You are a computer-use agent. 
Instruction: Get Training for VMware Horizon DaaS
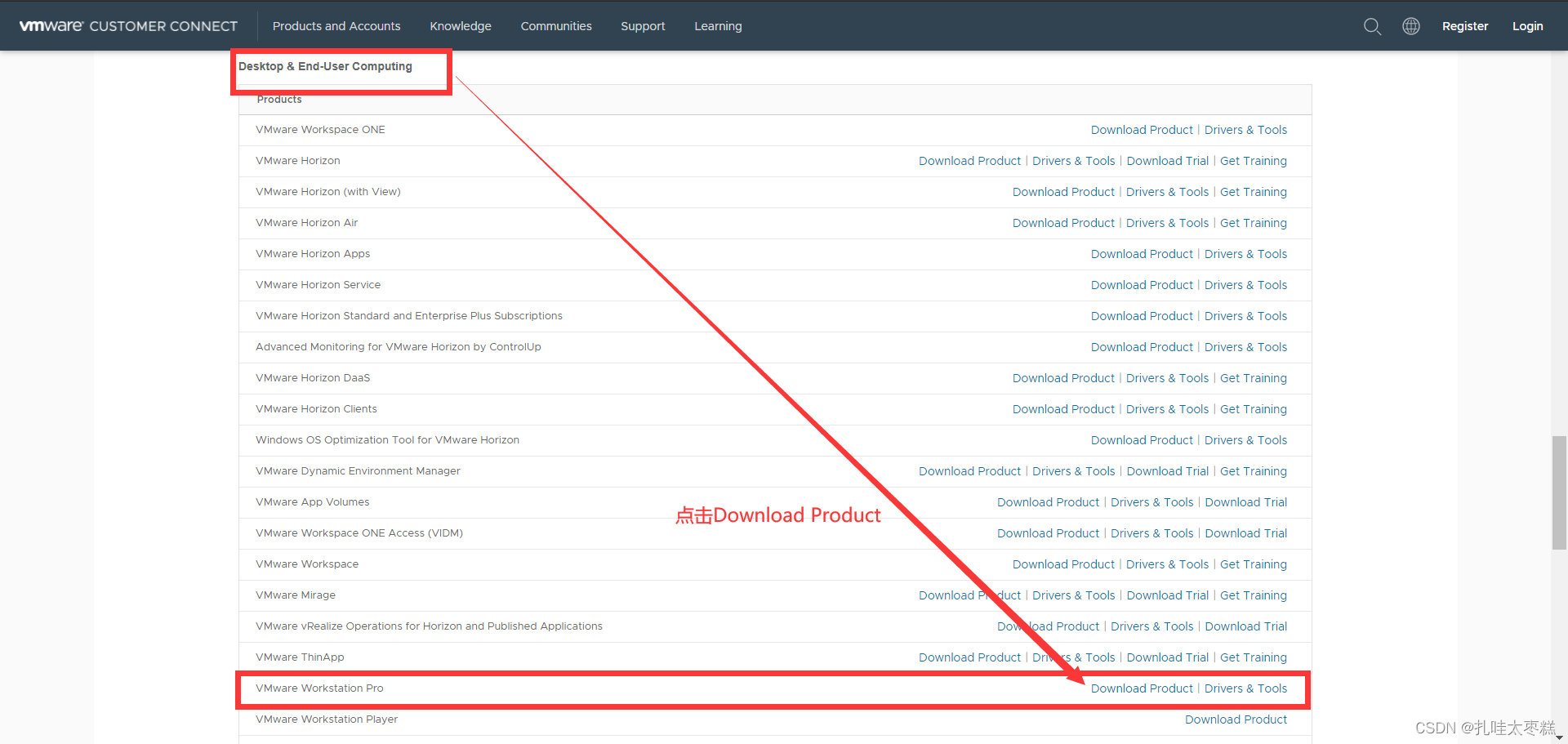[1254, 378]
